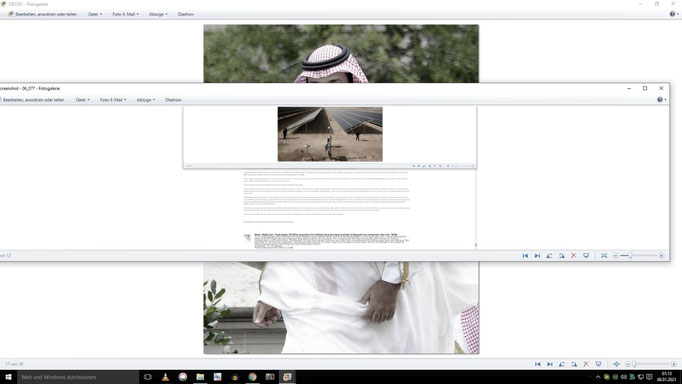Switch to Fotogalerie app on taskbar

(287, 377)
